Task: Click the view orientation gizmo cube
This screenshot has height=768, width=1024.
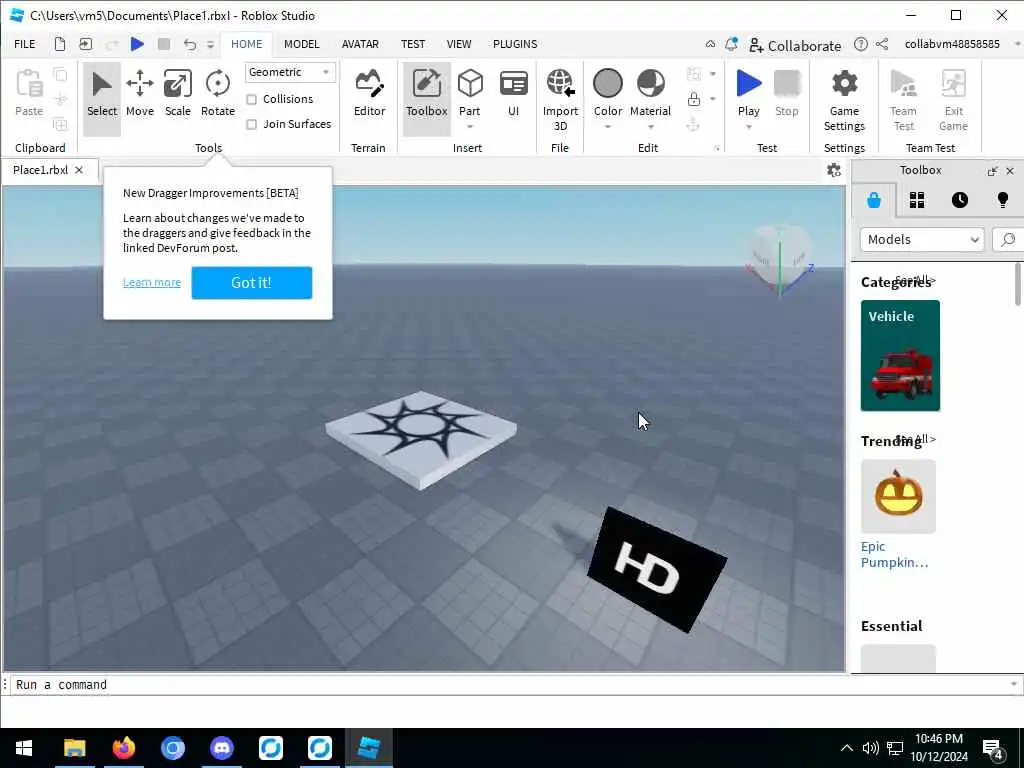Action: pos(780,259)
